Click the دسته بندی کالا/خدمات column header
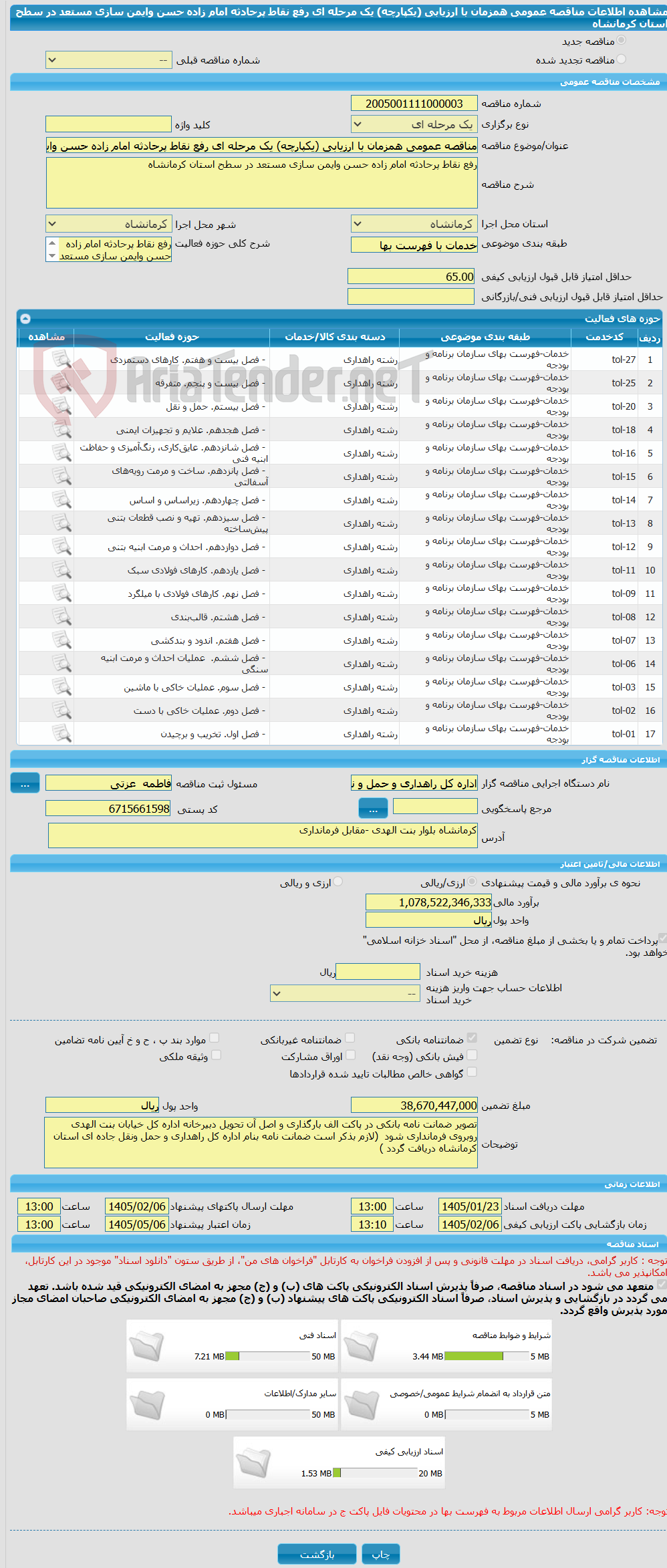Image resolution: width=667 pixels, height=1568 pixels. [x=335, y=337]
